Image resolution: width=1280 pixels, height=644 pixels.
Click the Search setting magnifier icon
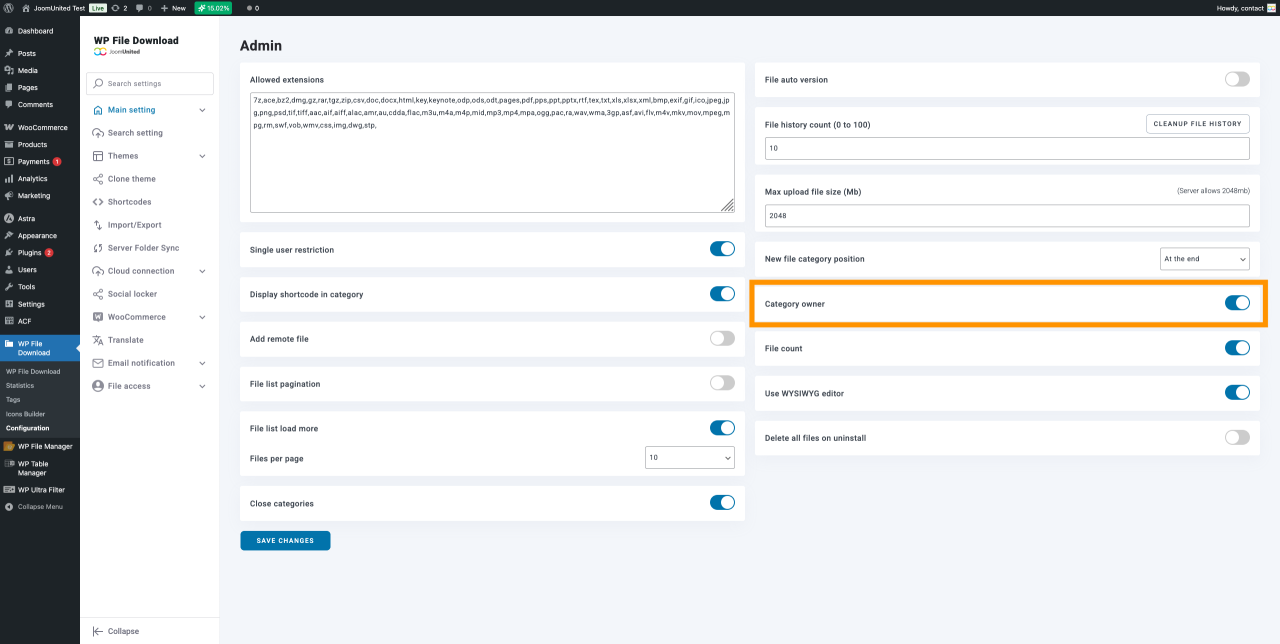[98, 133]
